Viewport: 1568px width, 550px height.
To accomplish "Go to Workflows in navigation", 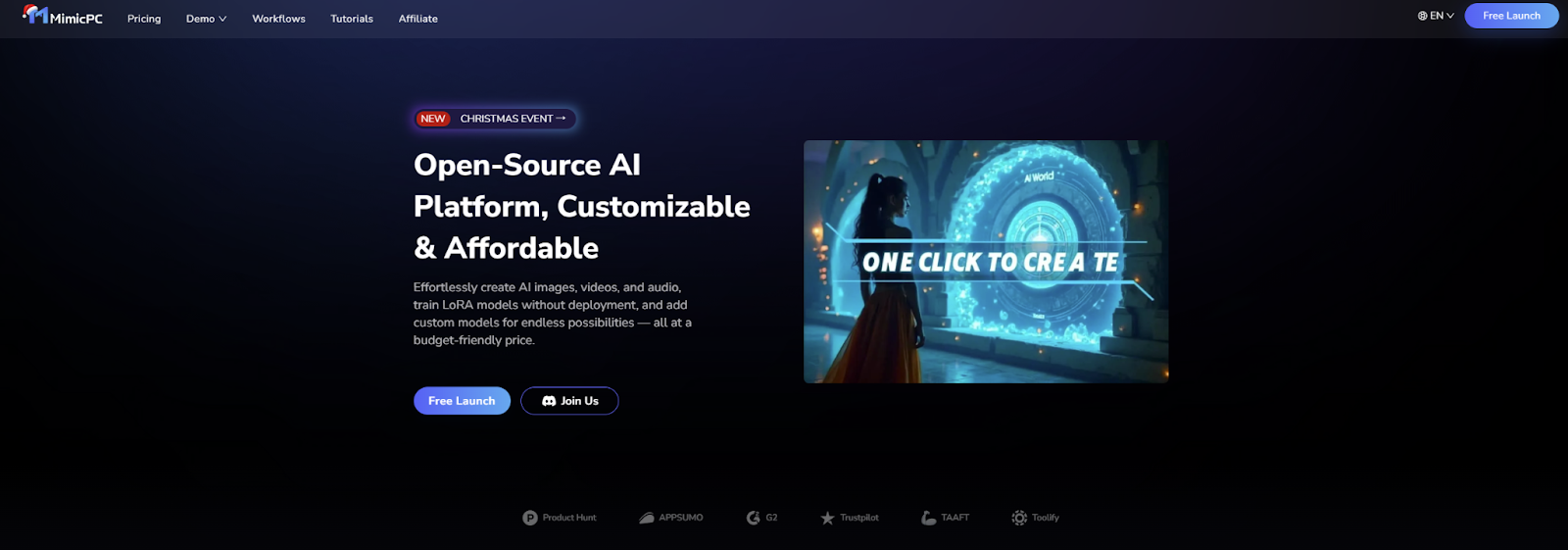I will click(x=278, y=19).
